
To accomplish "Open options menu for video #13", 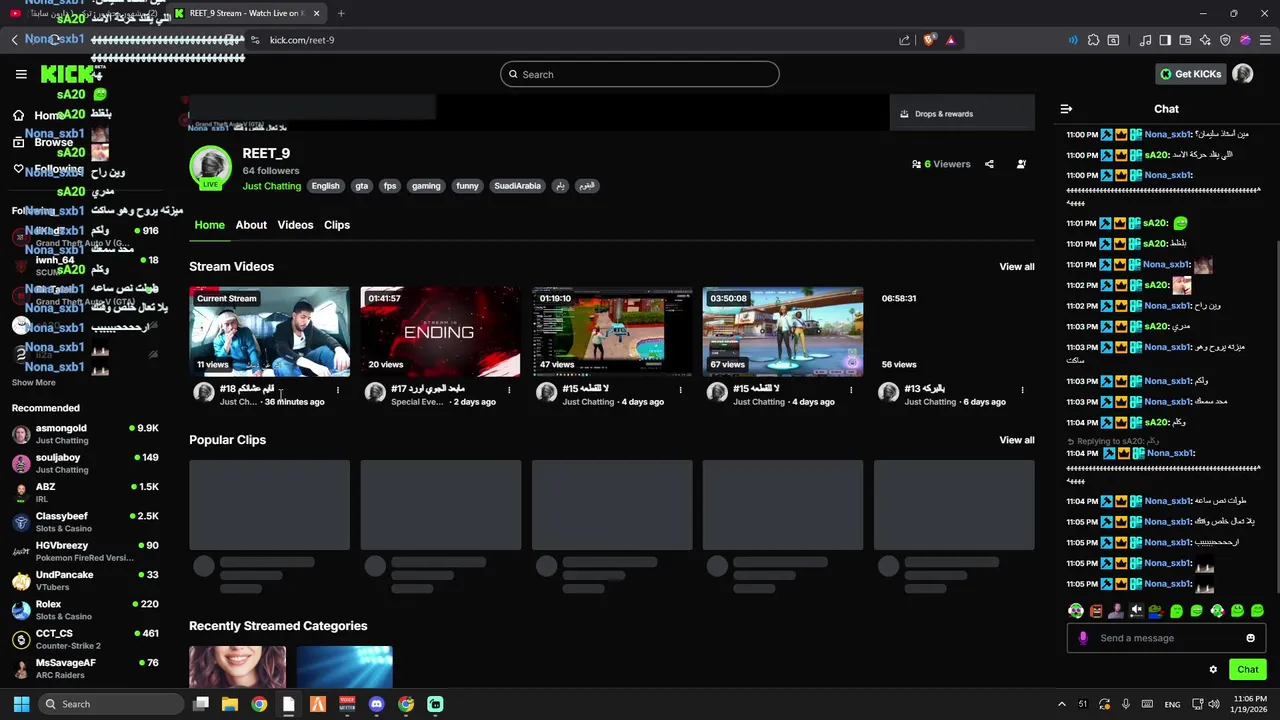I will (1022, 390).
